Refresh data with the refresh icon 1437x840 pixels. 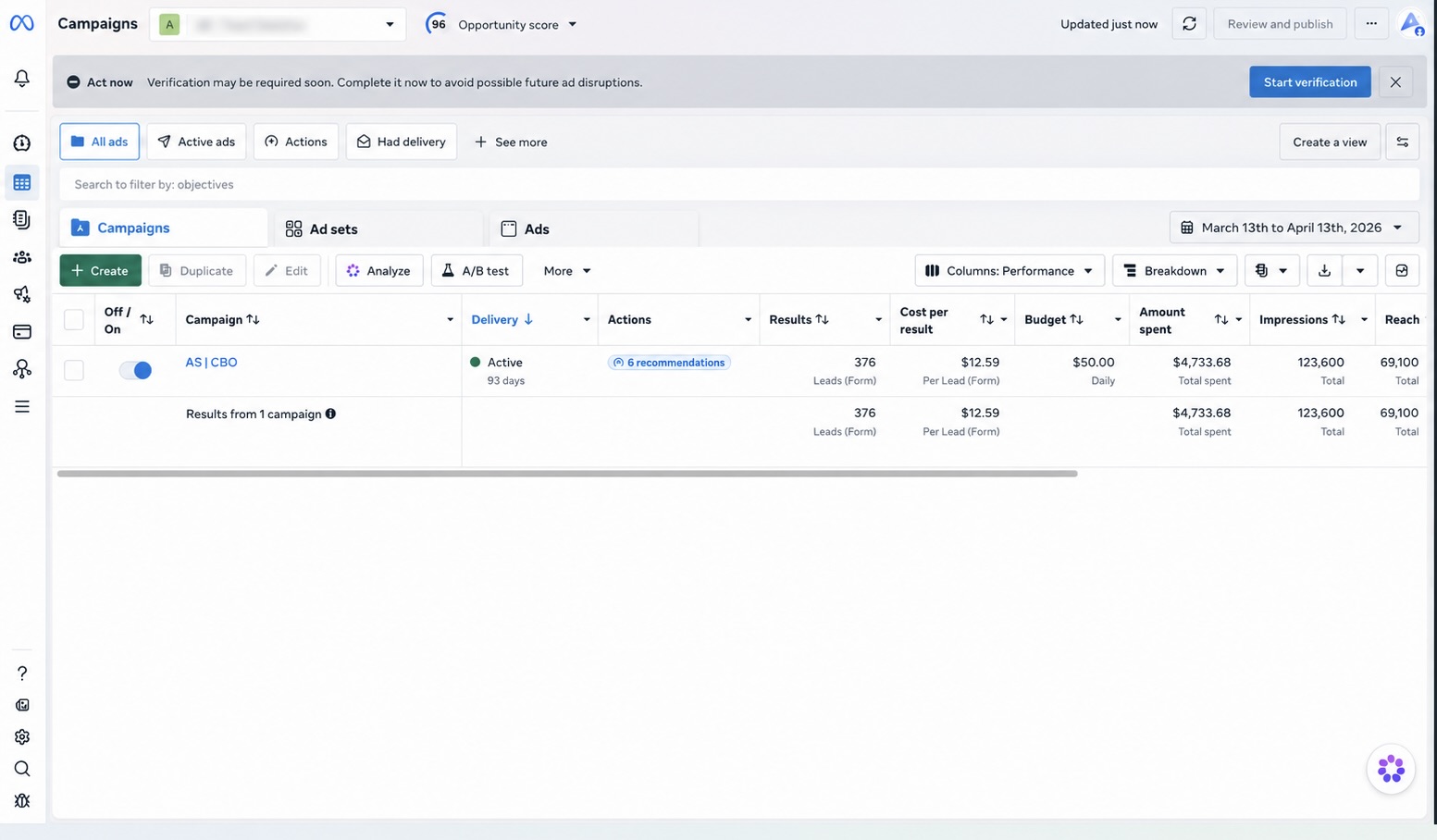(x=1189, y=24)
